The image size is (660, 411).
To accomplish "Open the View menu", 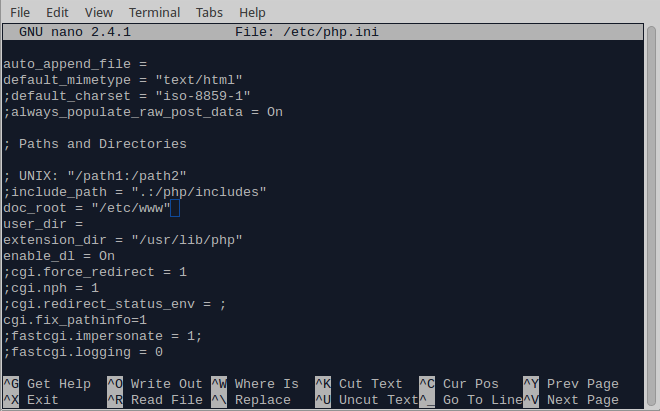I will [x=98, y=13].
